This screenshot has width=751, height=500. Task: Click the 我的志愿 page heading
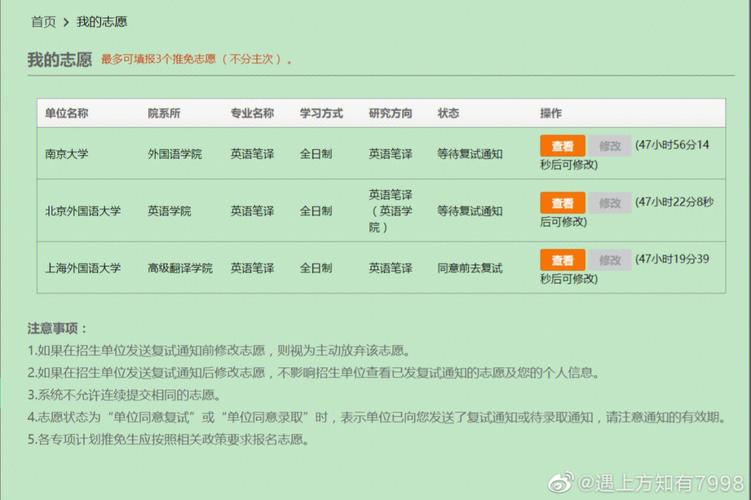tap(59, 60)
